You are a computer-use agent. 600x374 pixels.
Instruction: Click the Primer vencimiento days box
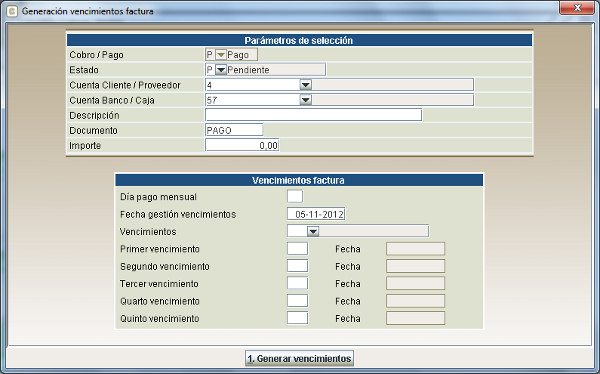pos(297,248)
